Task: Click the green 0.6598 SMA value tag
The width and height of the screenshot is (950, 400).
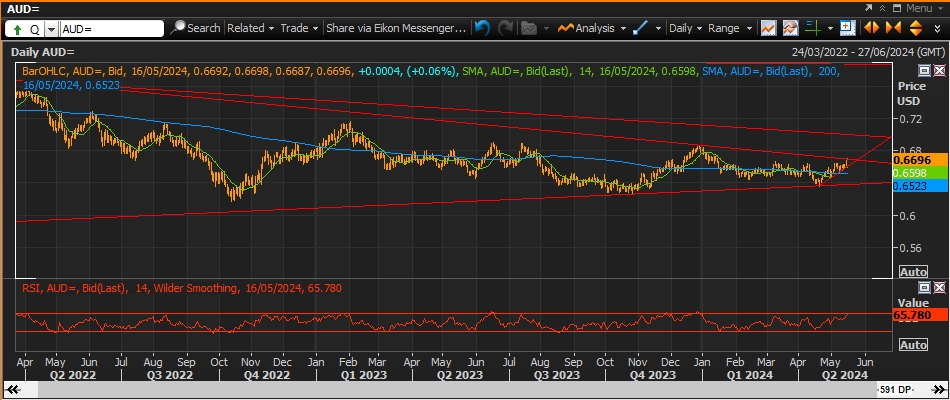Action: [920, 173]
